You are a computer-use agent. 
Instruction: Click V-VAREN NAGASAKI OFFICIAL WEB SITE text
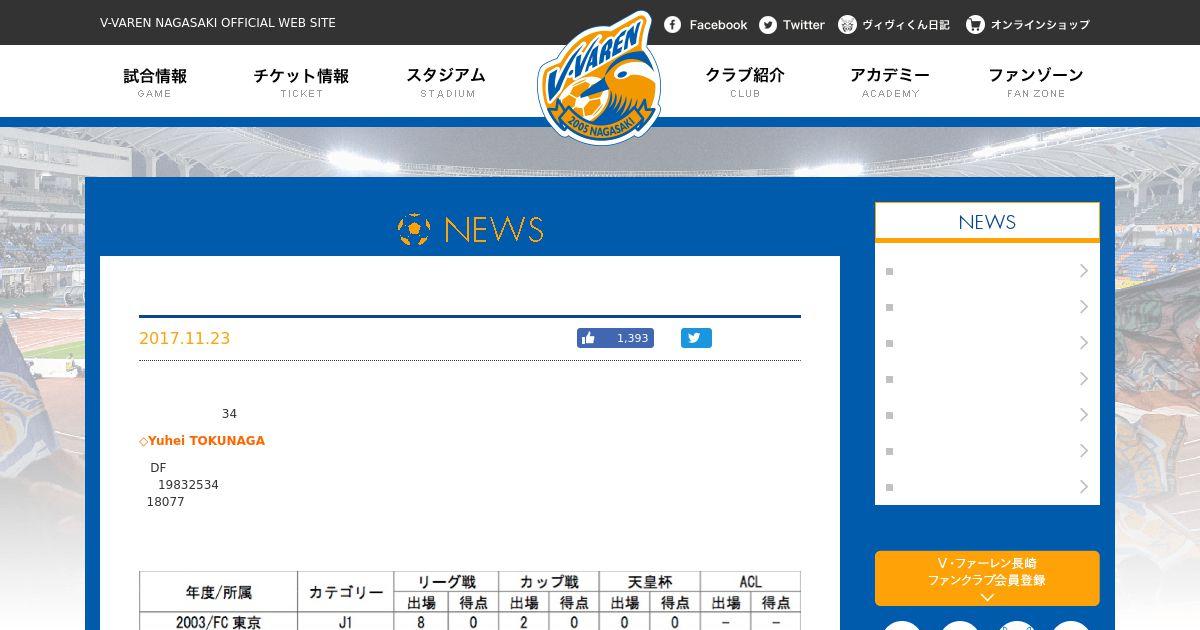[218, 22]
